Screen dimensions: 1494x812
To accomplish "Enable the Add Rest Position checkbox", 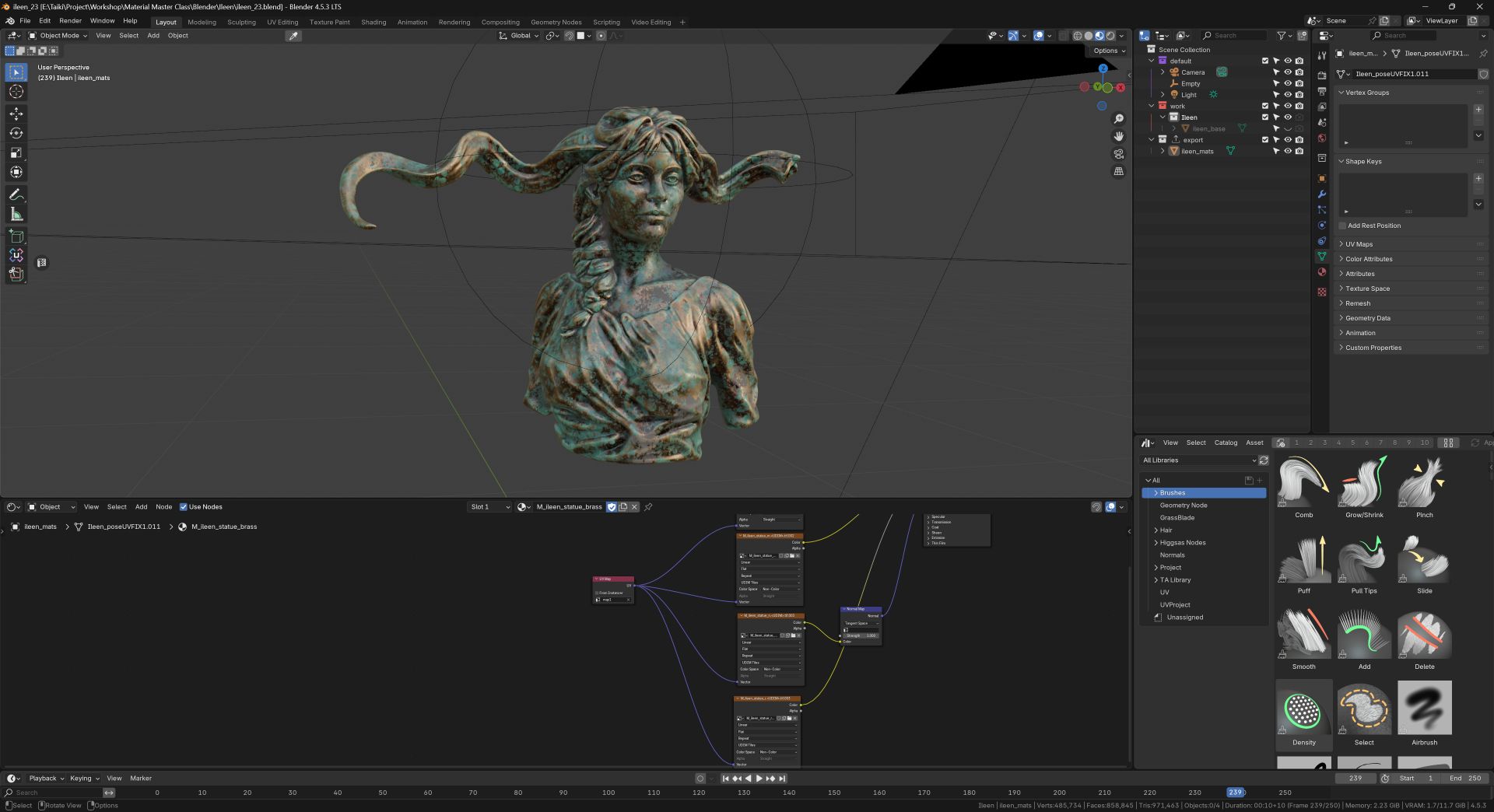I will [1343, 226].
